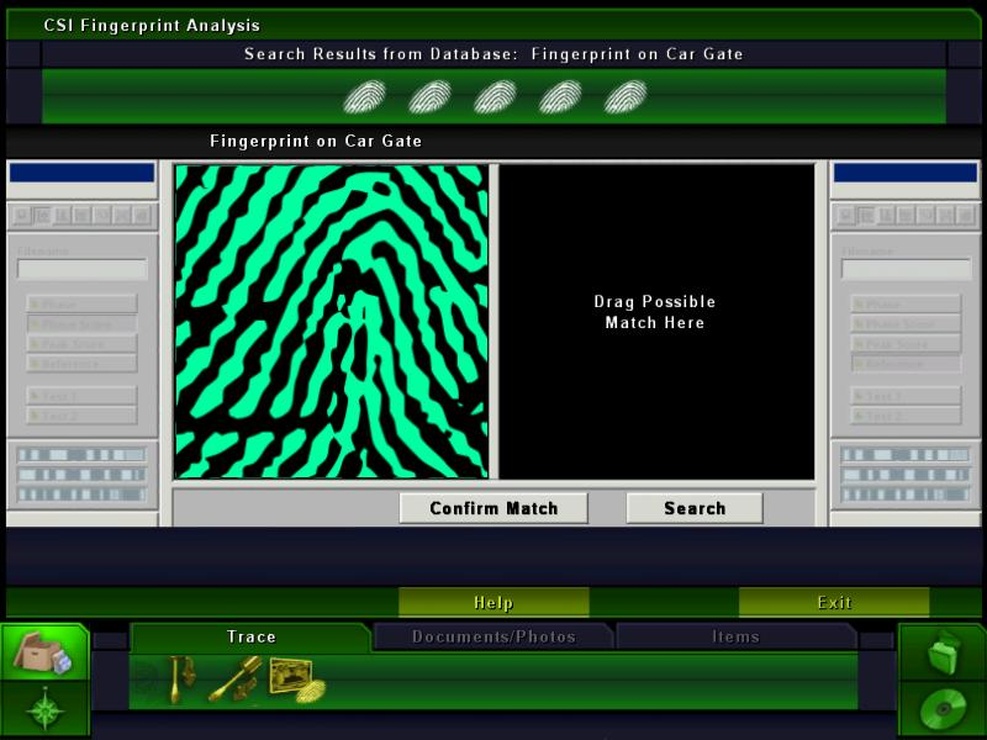Select the fingerprint evidence item in the Trace tray

coord(312,690)
